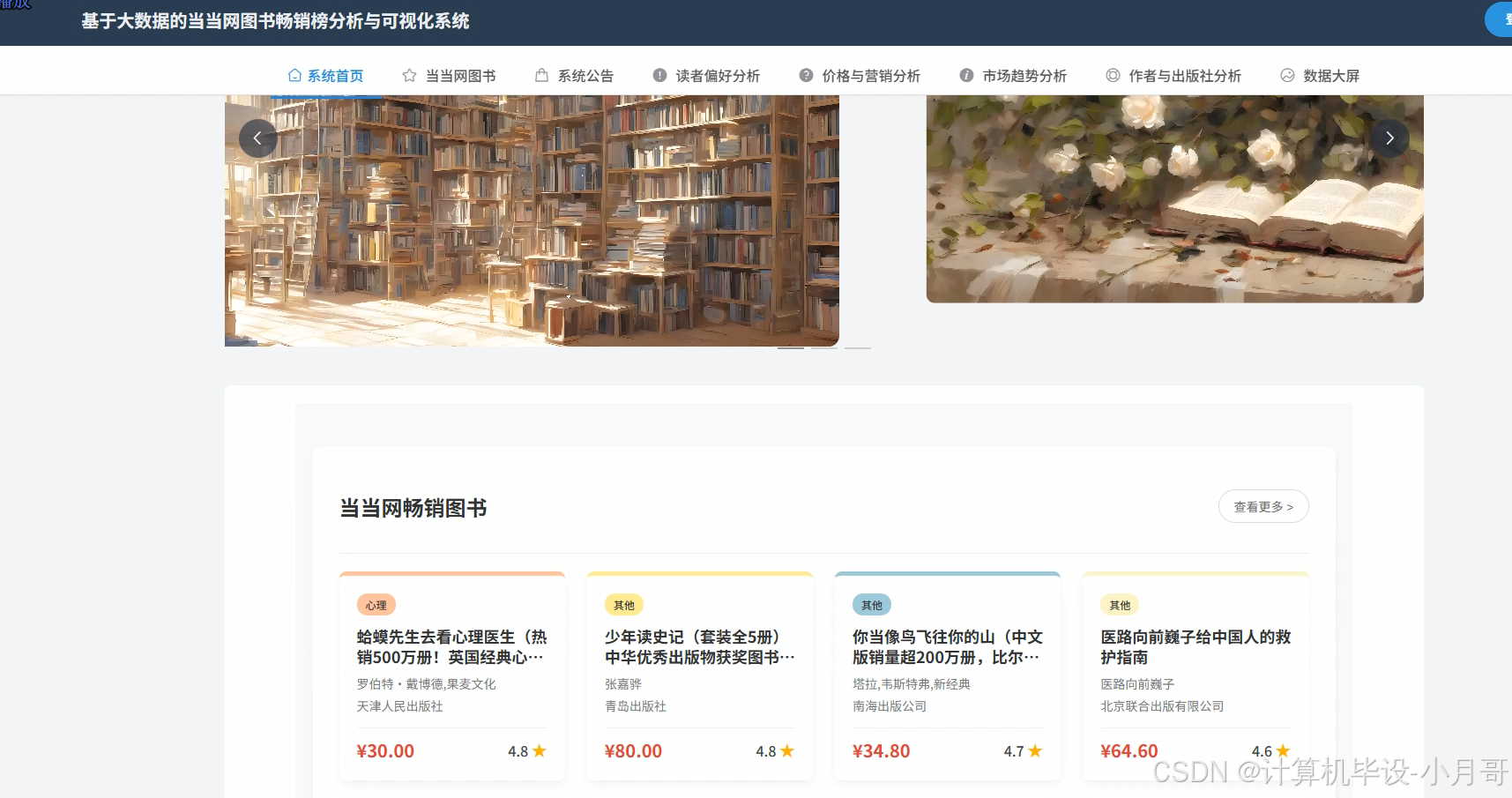Click the 心理 category tag
This screenshot has width=1512, height=798.
376,605
